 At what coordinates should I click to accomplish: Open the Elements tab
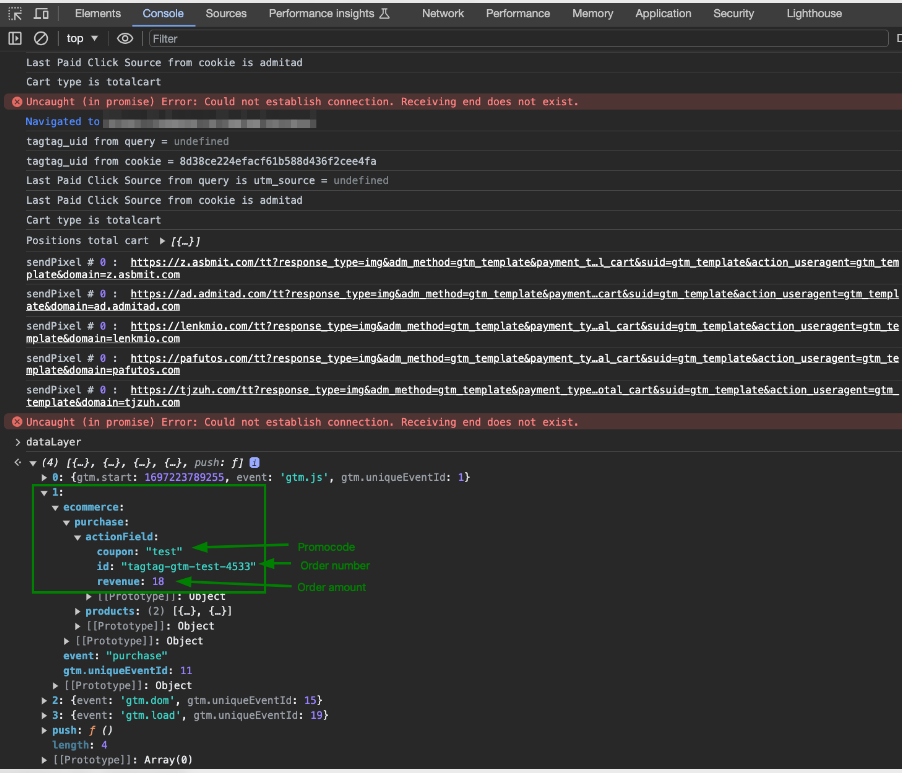[x=98, y=14]
